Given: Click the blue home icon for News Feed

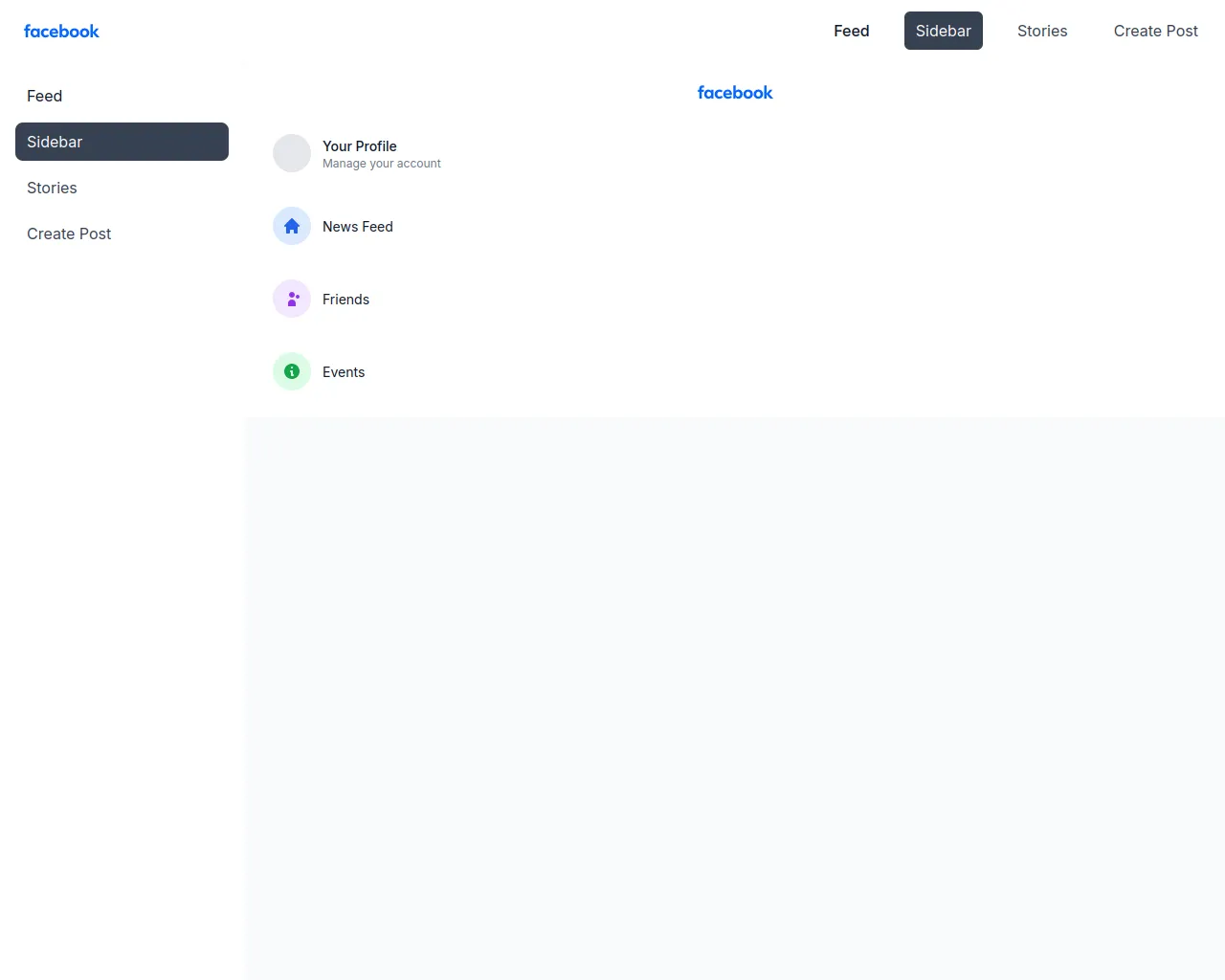Looking at the screenshot, I should pos(292,227).
